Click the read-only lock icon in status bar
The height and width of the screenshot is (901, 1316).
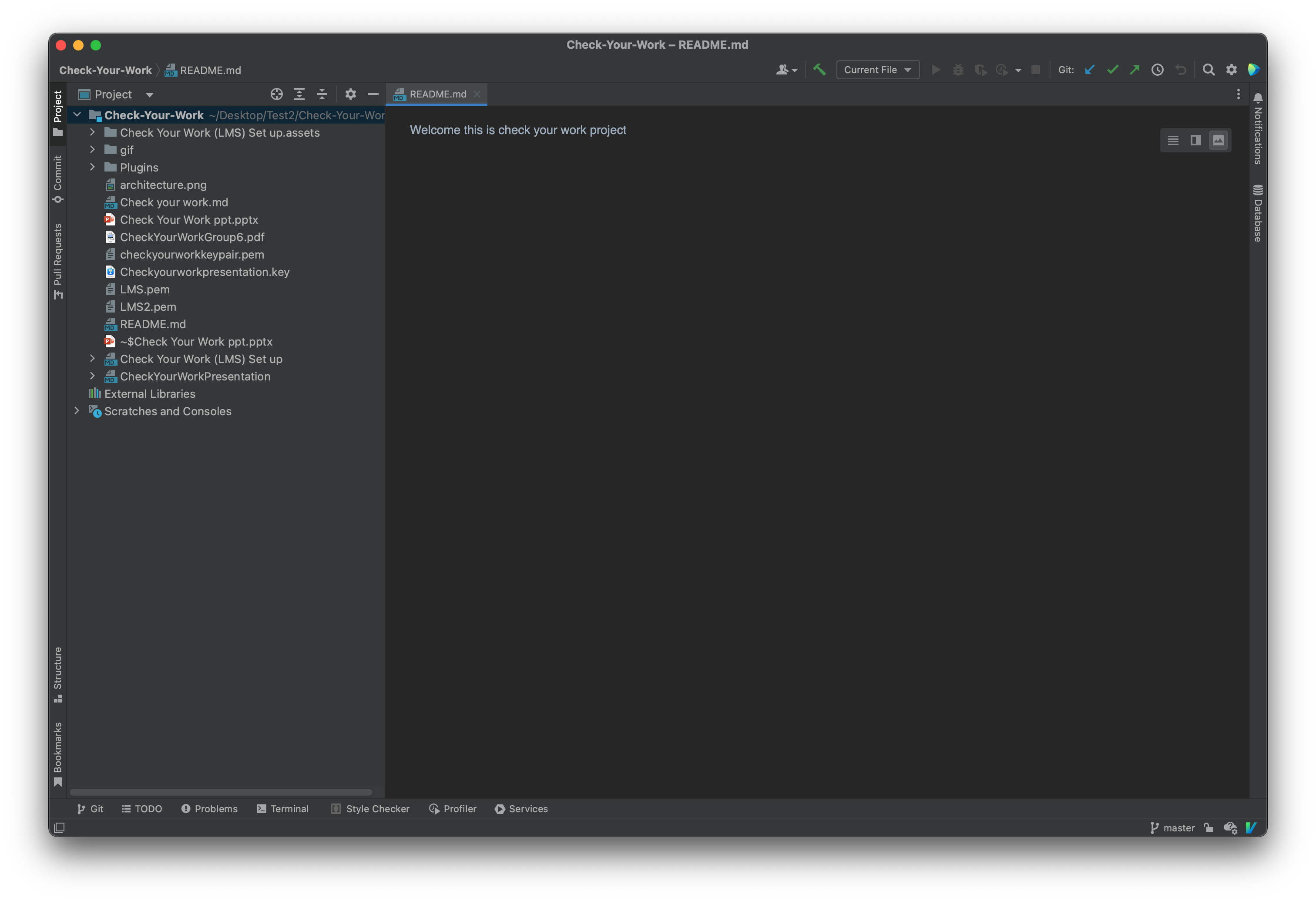(x=1209, y=827)
